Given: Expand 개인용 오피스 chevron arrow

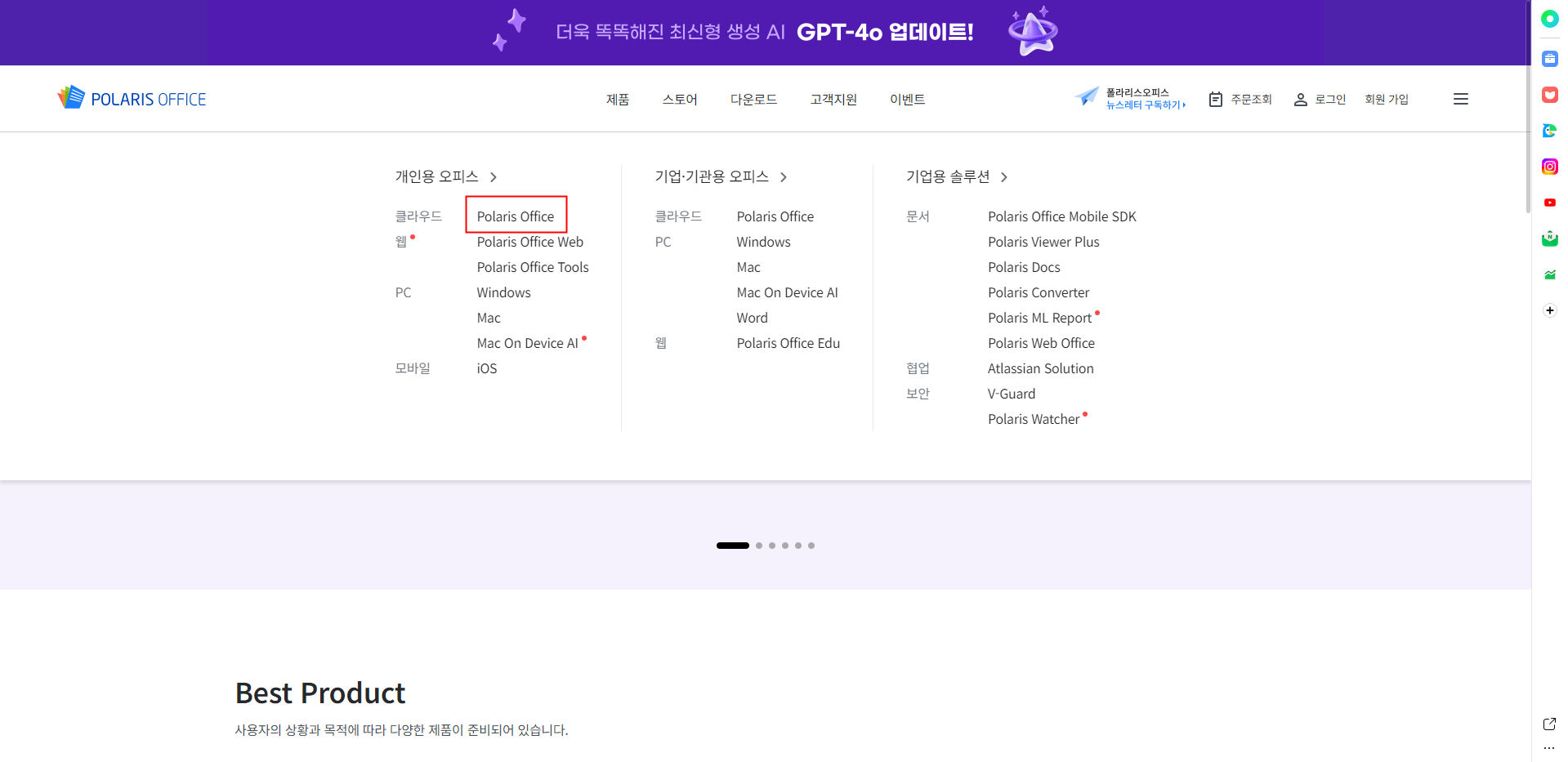Looking at the screenshot, I should [494, 177].
